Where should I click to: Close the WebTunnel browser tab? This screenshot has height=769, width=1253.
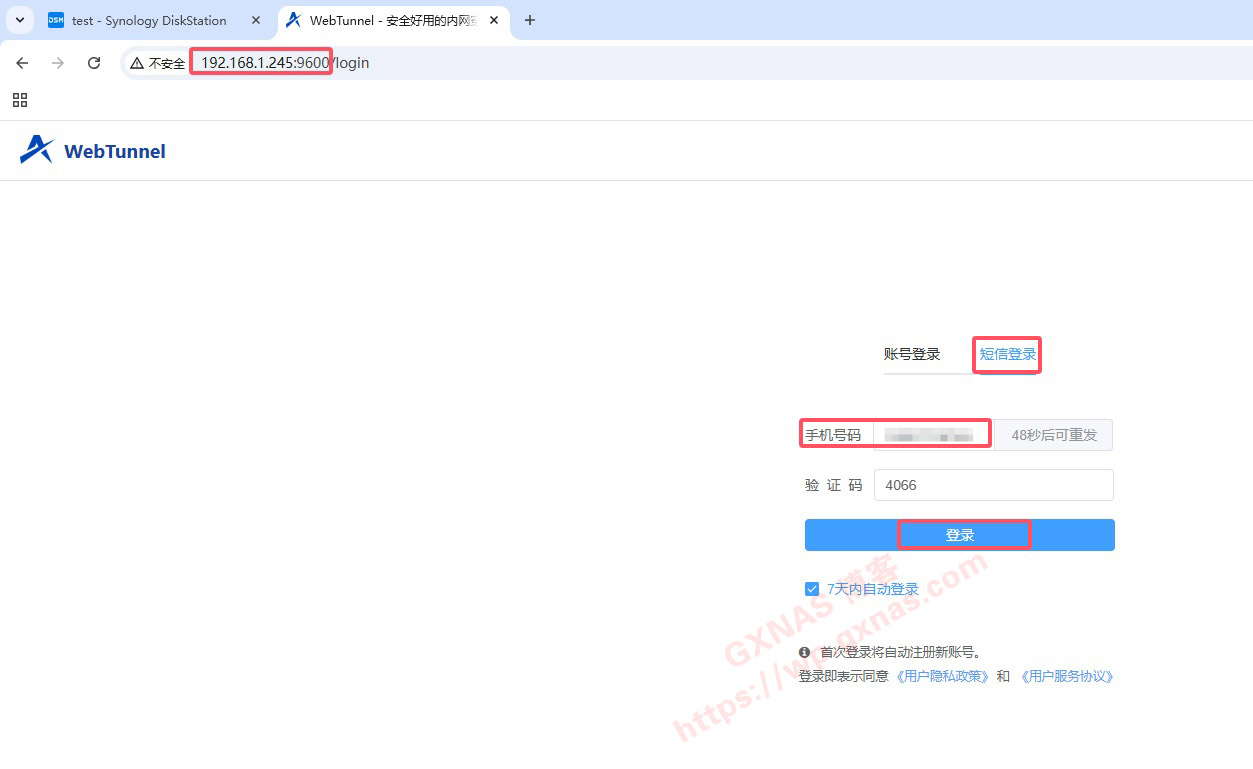(x=494, y=20)
